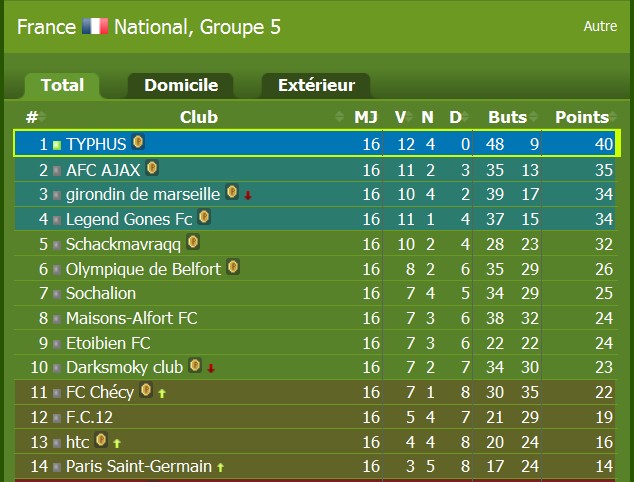Open the Schackmavraqq club page
The height and width of the screenshot is (482, 634).
[x=123, y=244]
